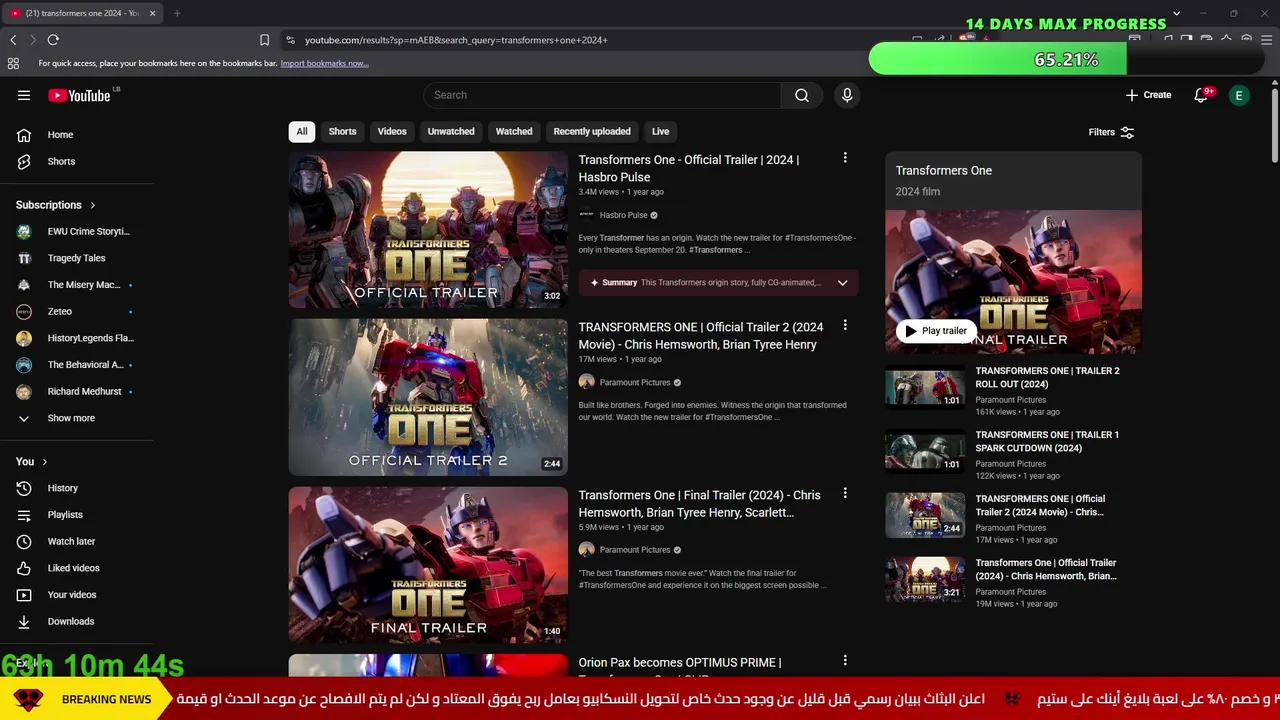Screen dimensions: 1280x720
Task: Open the YouTube hamburger guide menu
Action: point(24,95)
